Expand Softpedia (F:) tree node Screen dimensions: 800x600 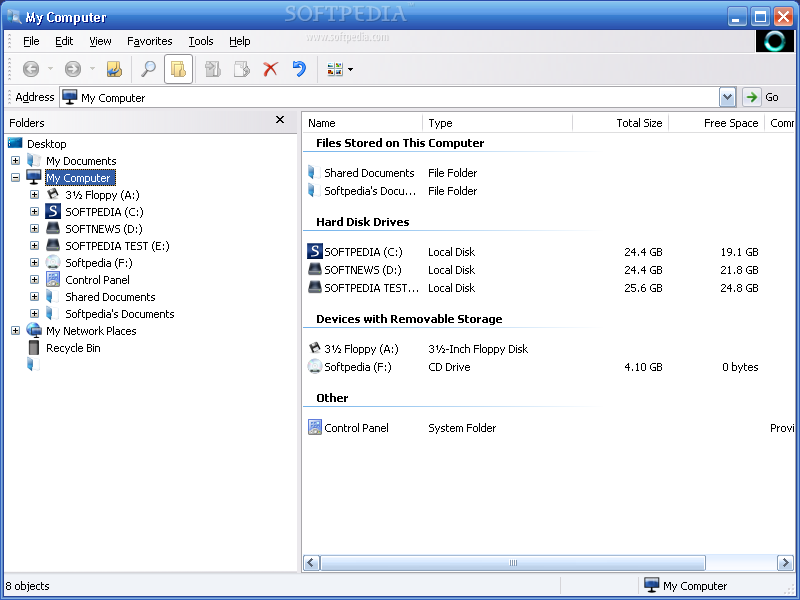(x=34, y=263)
